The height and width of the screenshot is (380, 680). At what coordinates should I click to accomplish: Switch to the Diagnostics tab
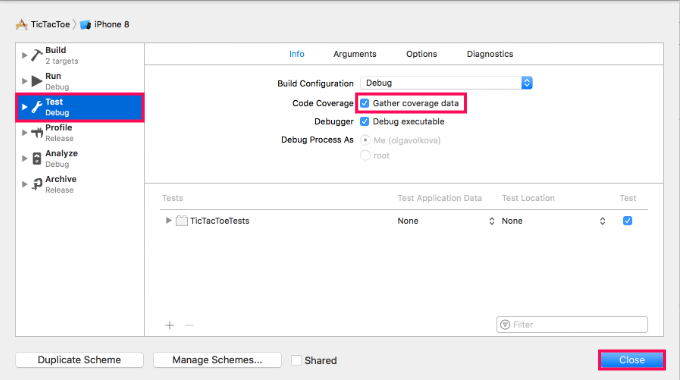click(x=490, y=54)
